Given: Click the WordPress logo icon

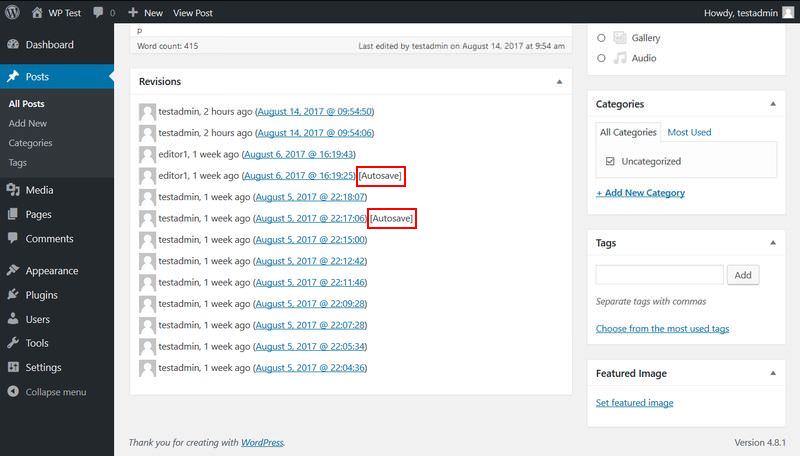Looking at the screenshot, I should click(x=13, y=13).
